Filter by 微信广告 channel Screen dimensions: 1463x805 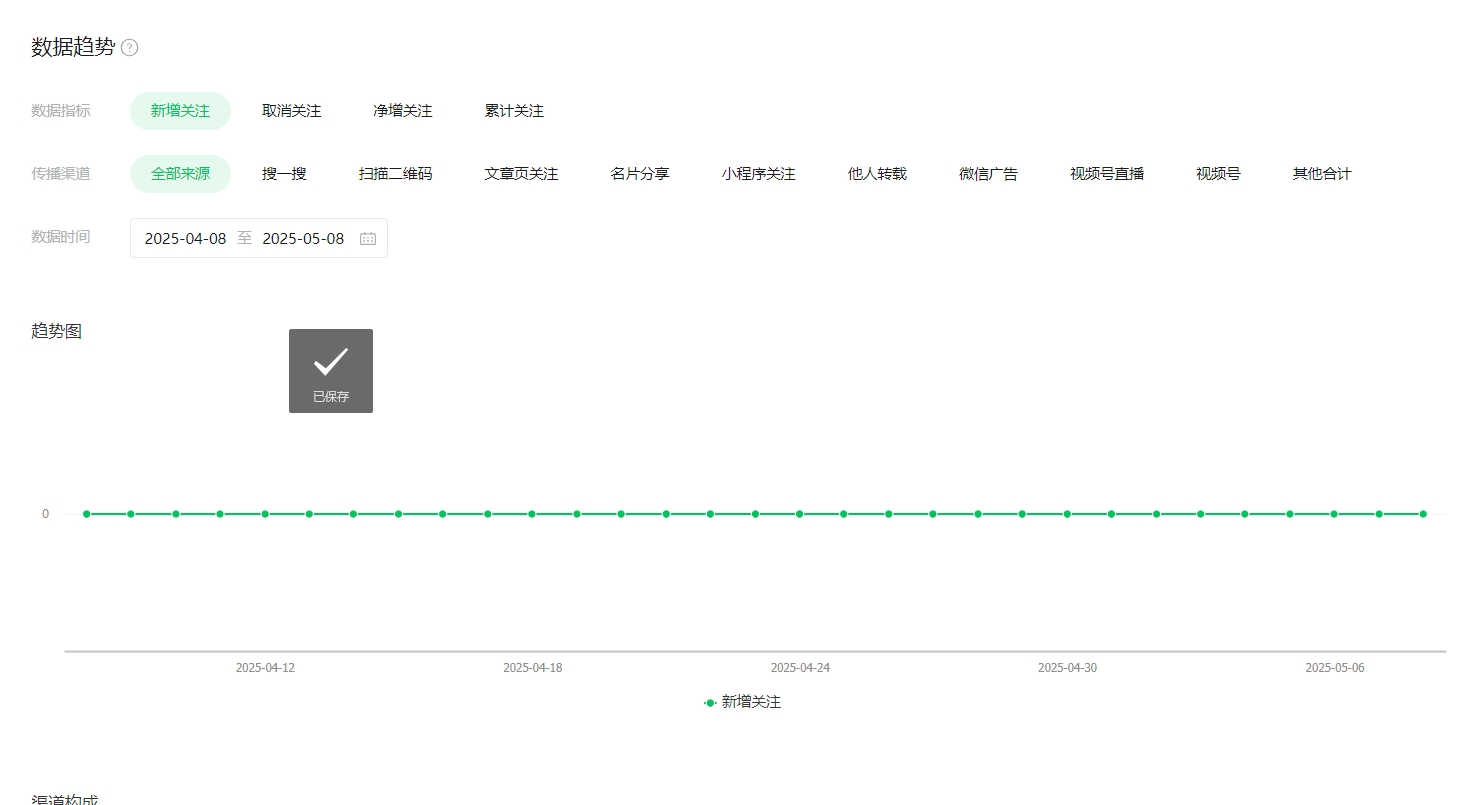988,174
